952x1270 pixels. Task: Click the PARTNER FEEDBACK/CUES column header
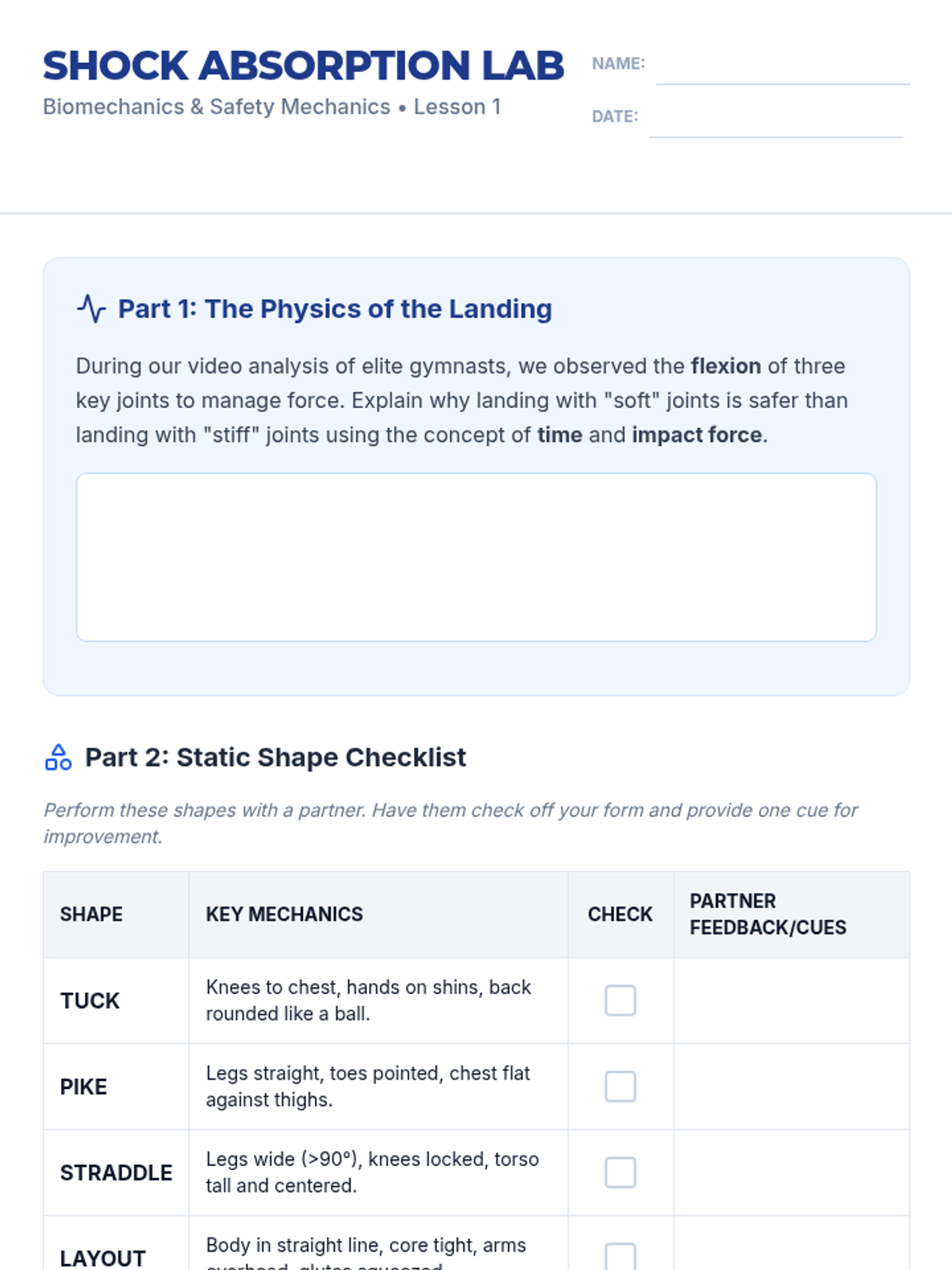(767, 914)
